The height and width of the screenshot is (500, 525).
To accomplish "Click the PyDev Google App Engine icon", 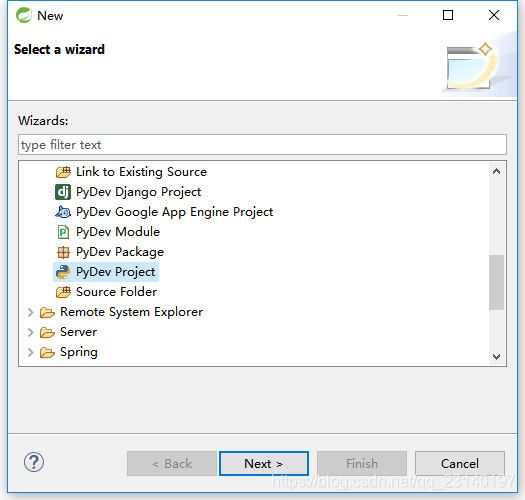I will (63, 212).
